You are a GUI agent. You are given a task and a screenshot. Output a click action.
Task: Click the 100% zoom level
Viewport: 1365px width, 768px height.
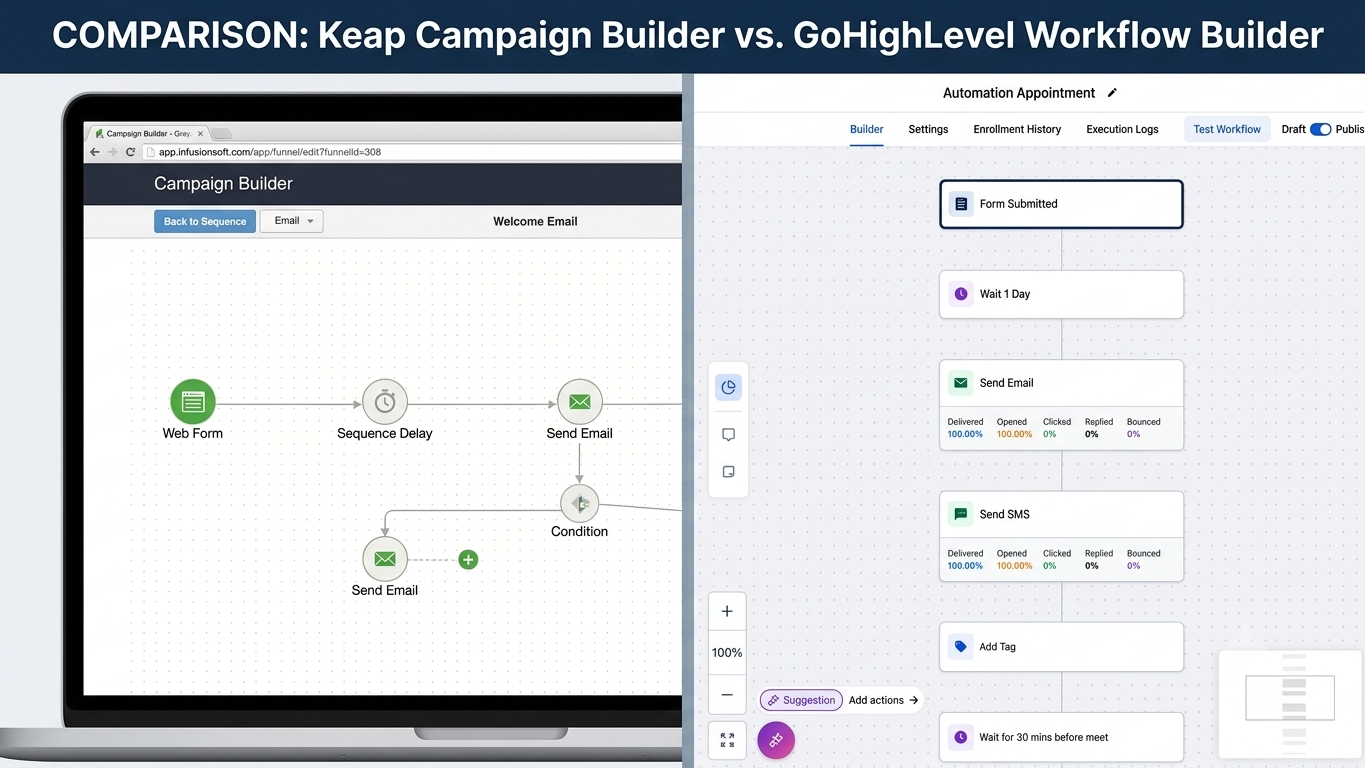(x=727, y=653)
